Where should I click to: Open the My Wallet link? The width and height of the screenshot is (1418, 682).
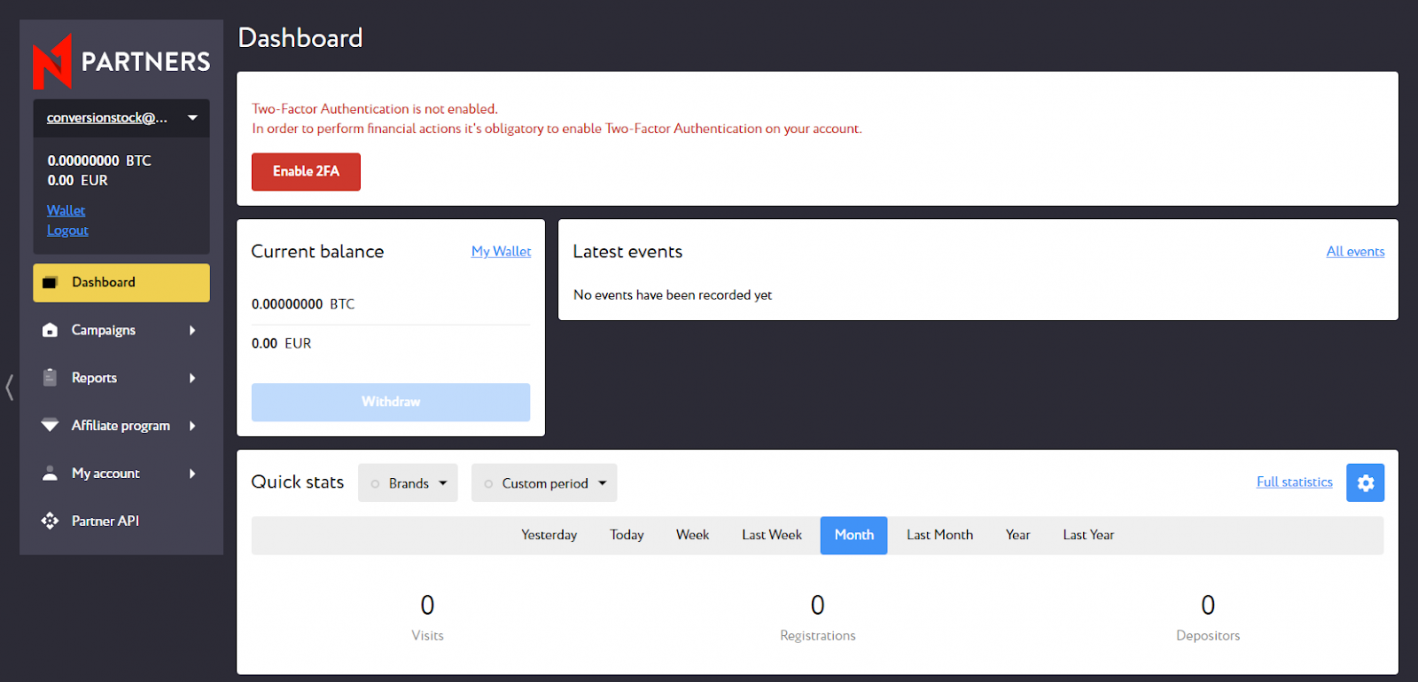(x=501, y=252)
